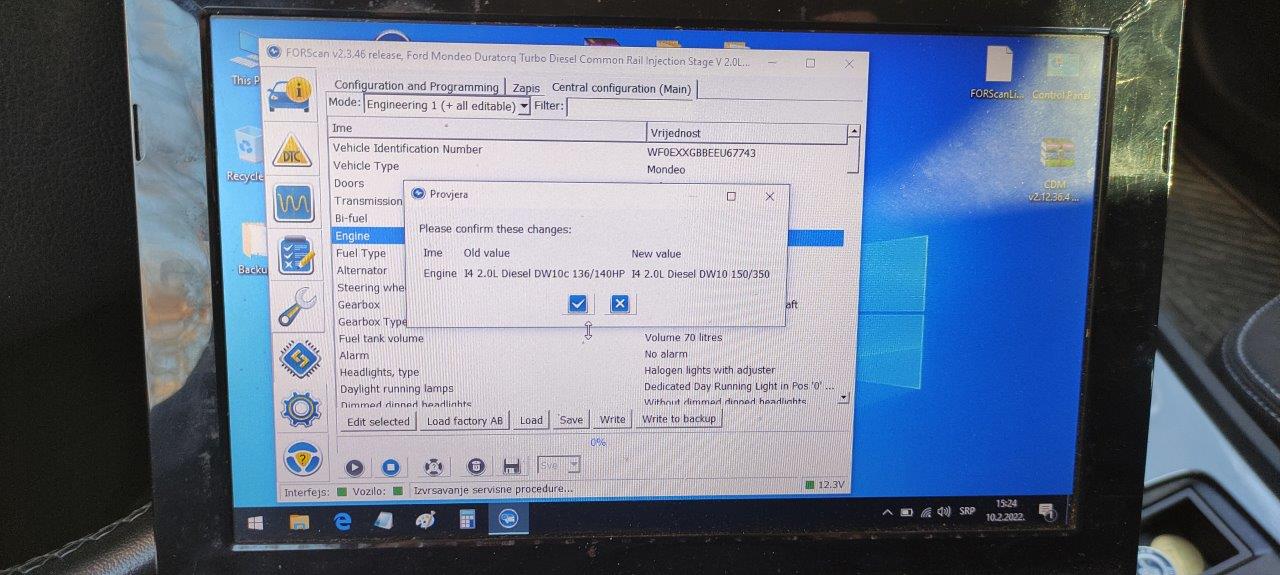Viewport: 1280px width, 575px height.
Task: Click the Load factory AB button
Action: (465, 421)
